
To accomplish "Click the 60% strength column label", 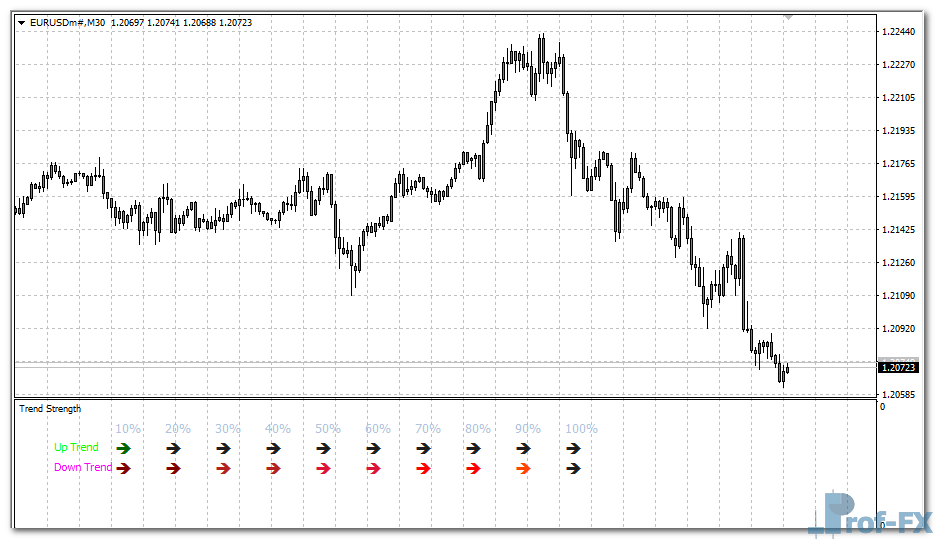I will pyautogui.click(x=378, y=429).
